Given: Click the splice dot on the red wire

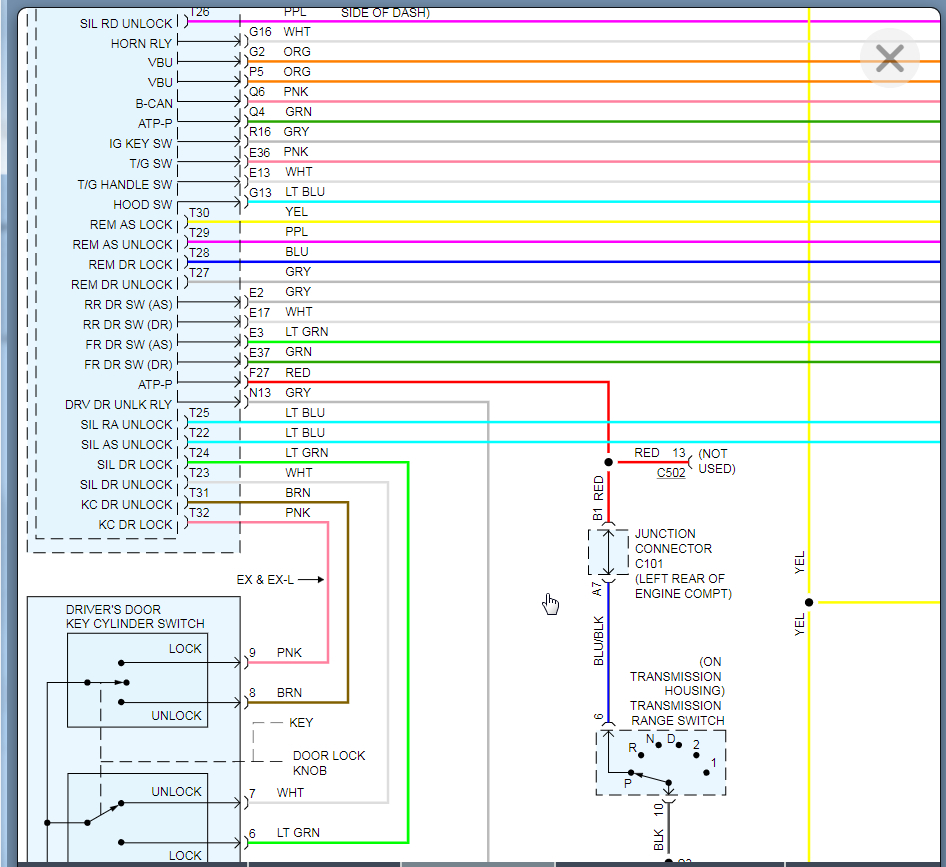Looking at the screenshot, I should coord(608,462).
